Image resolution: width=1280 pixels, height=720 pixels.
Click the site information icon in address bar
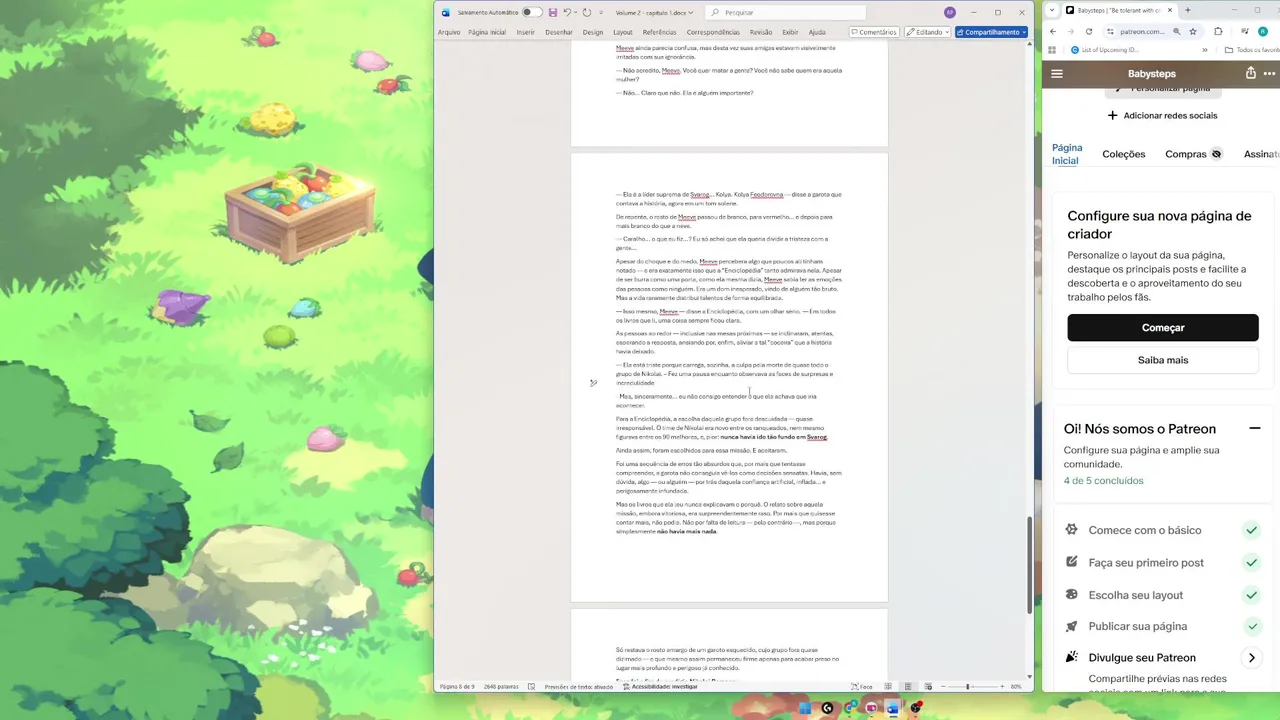pyautogui.click(x=1111, y=32)
